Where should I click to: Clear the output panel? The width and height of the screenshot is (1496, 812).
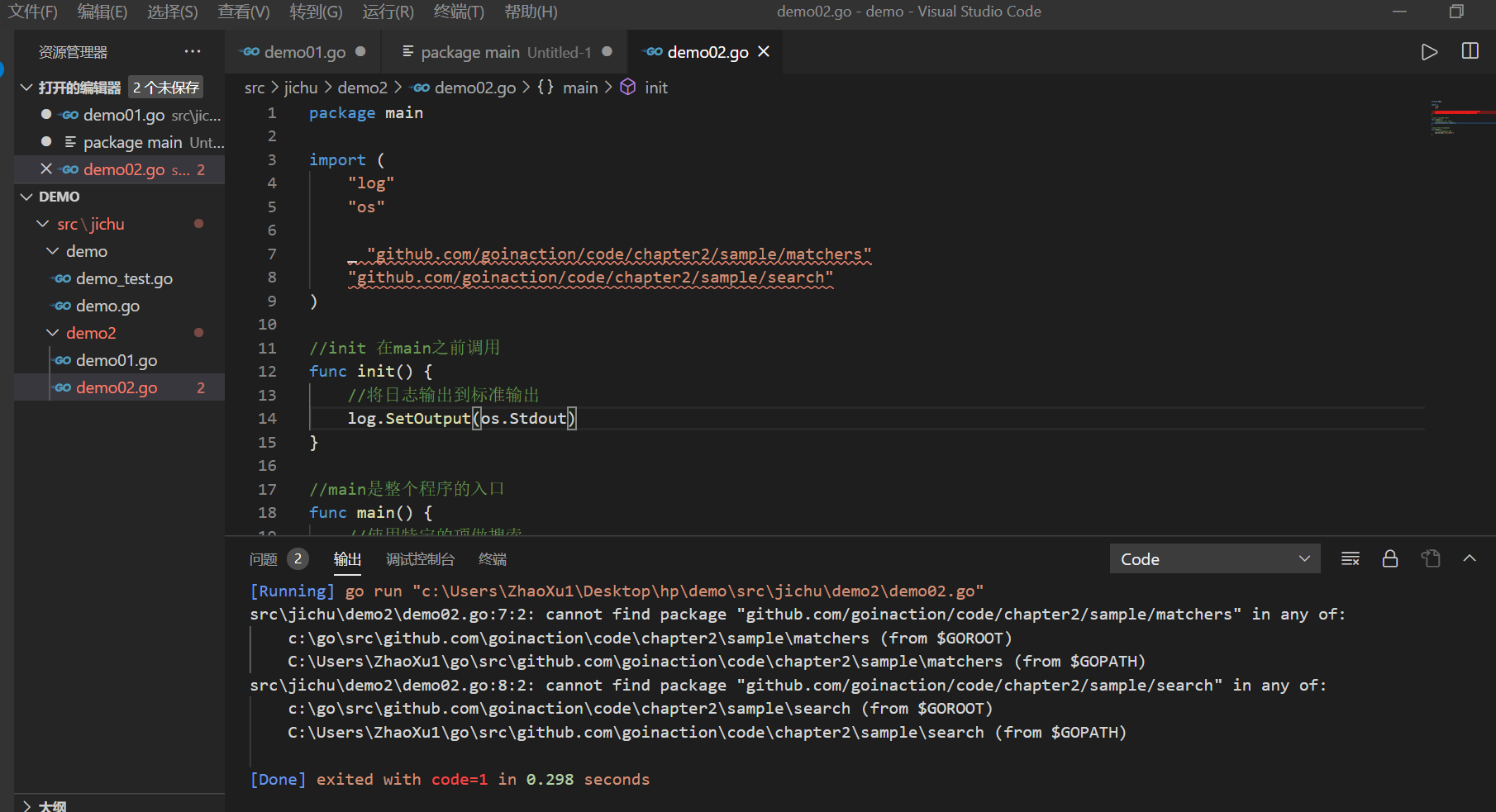point(1351,559)
